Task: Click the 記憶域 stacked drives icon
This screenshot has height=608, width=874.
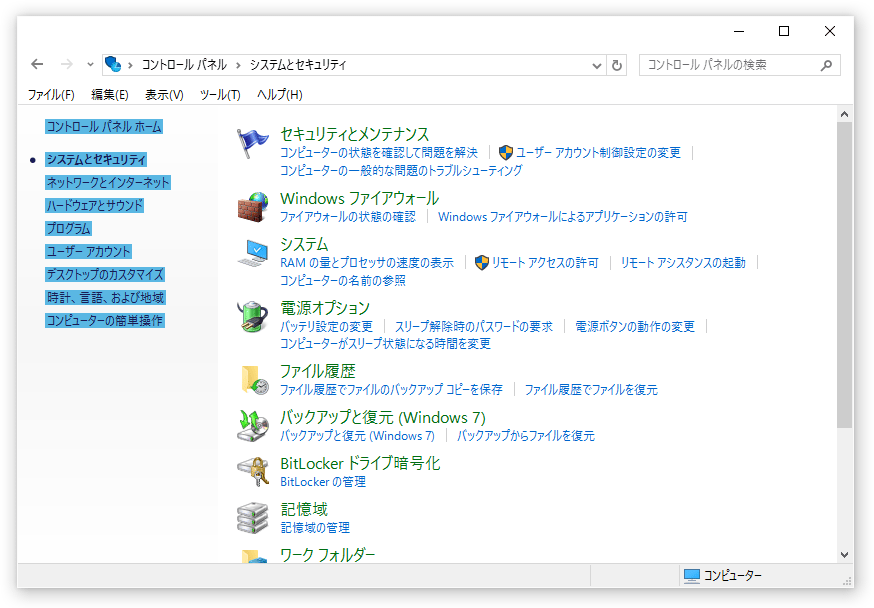Action: (253, 518)
